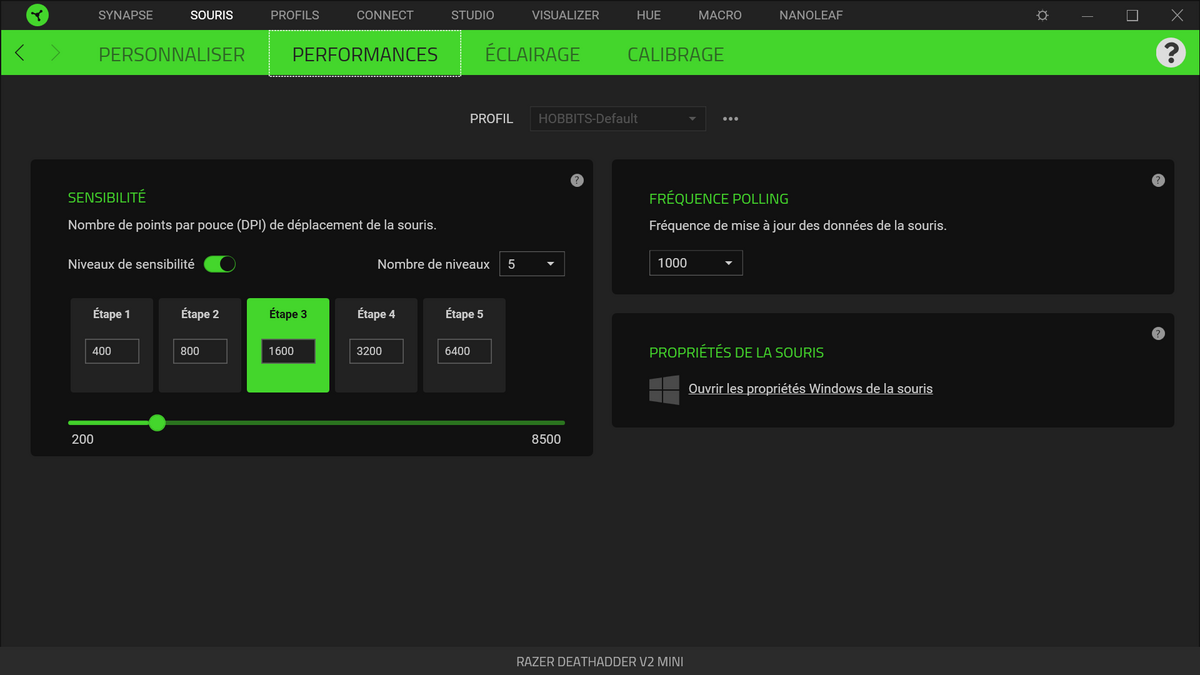Show help for the Fréquence Polling panel
Viewport: 1200px width, 675px height.
[x=1158, y=180]
